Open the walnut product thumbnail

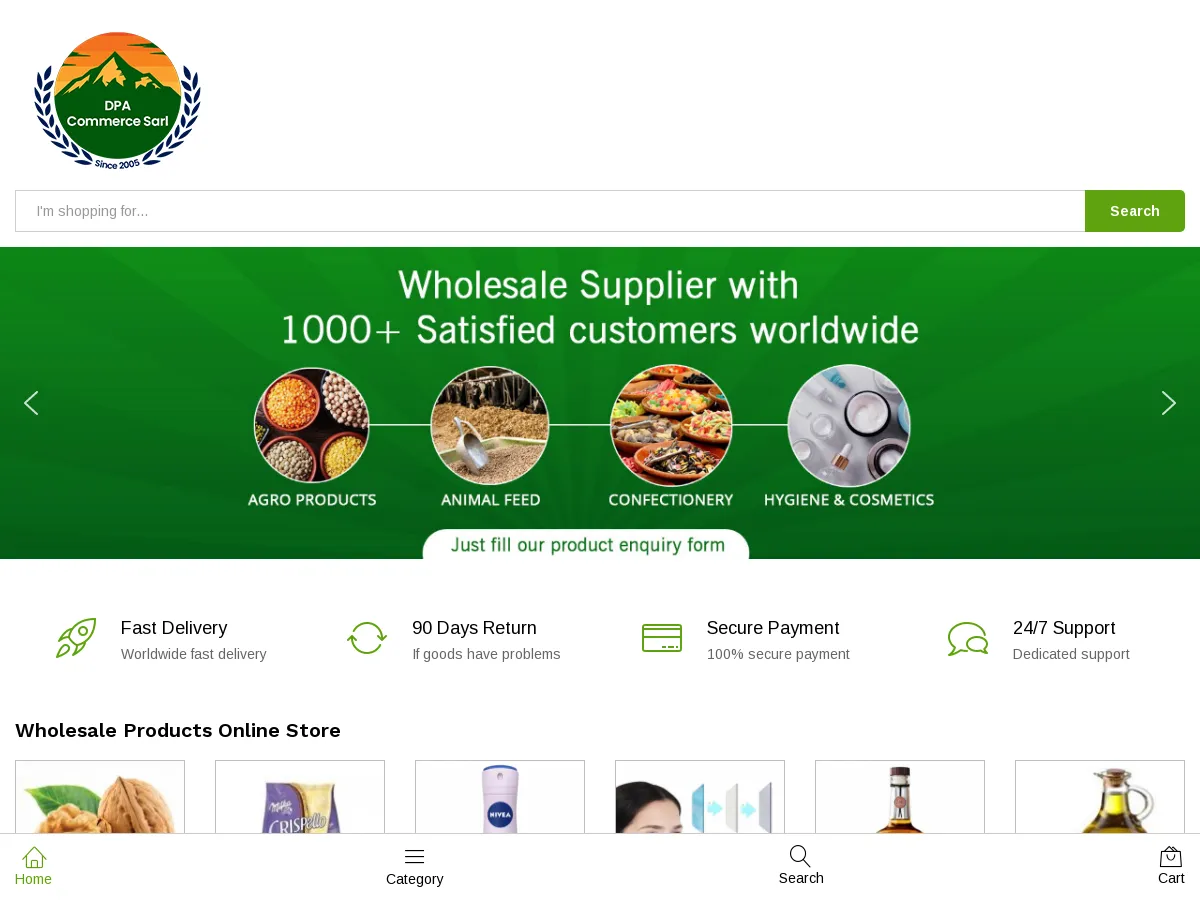point(100,797)
